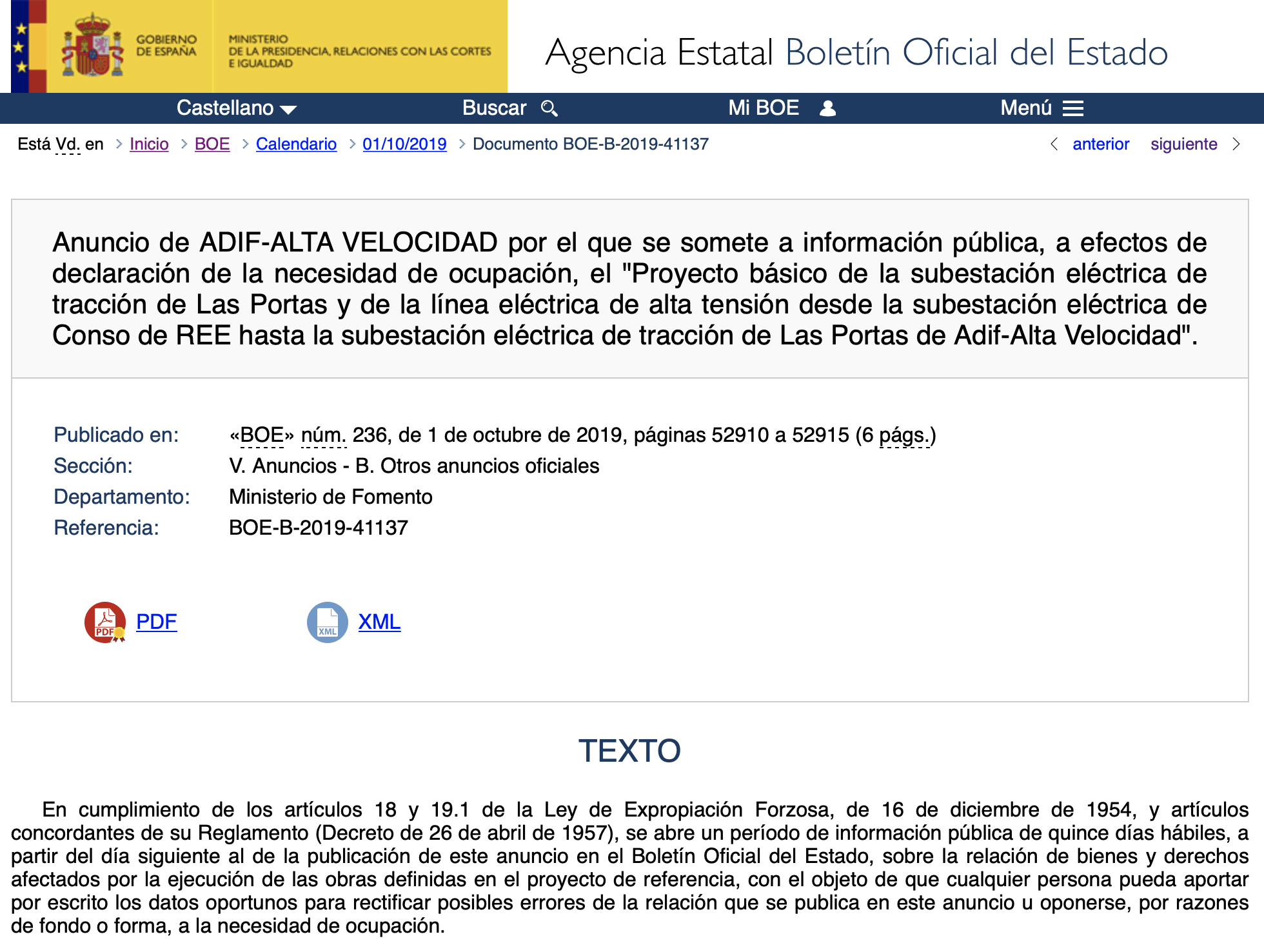Click the TEXTO section heading
Screen dimensions: 1264x952
click(x=630, y=751)
